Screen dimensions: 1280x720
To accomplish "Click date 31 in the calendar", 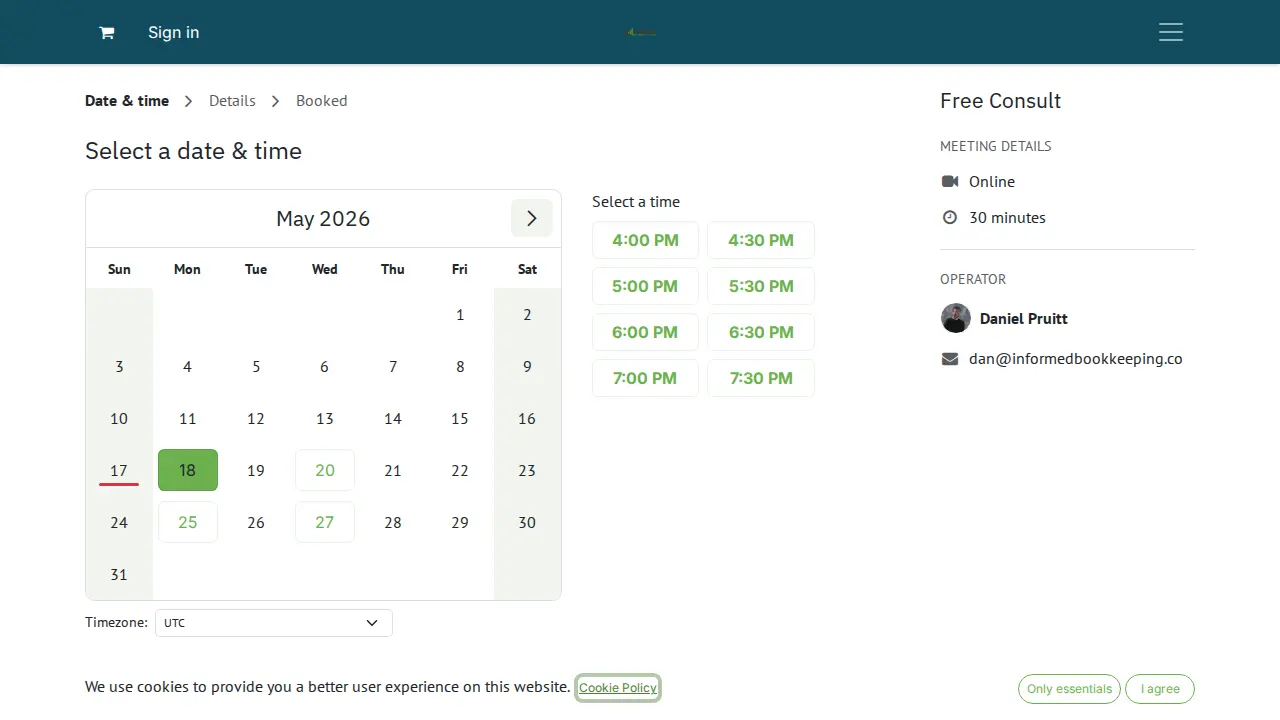I will click(x=119, y=574).
